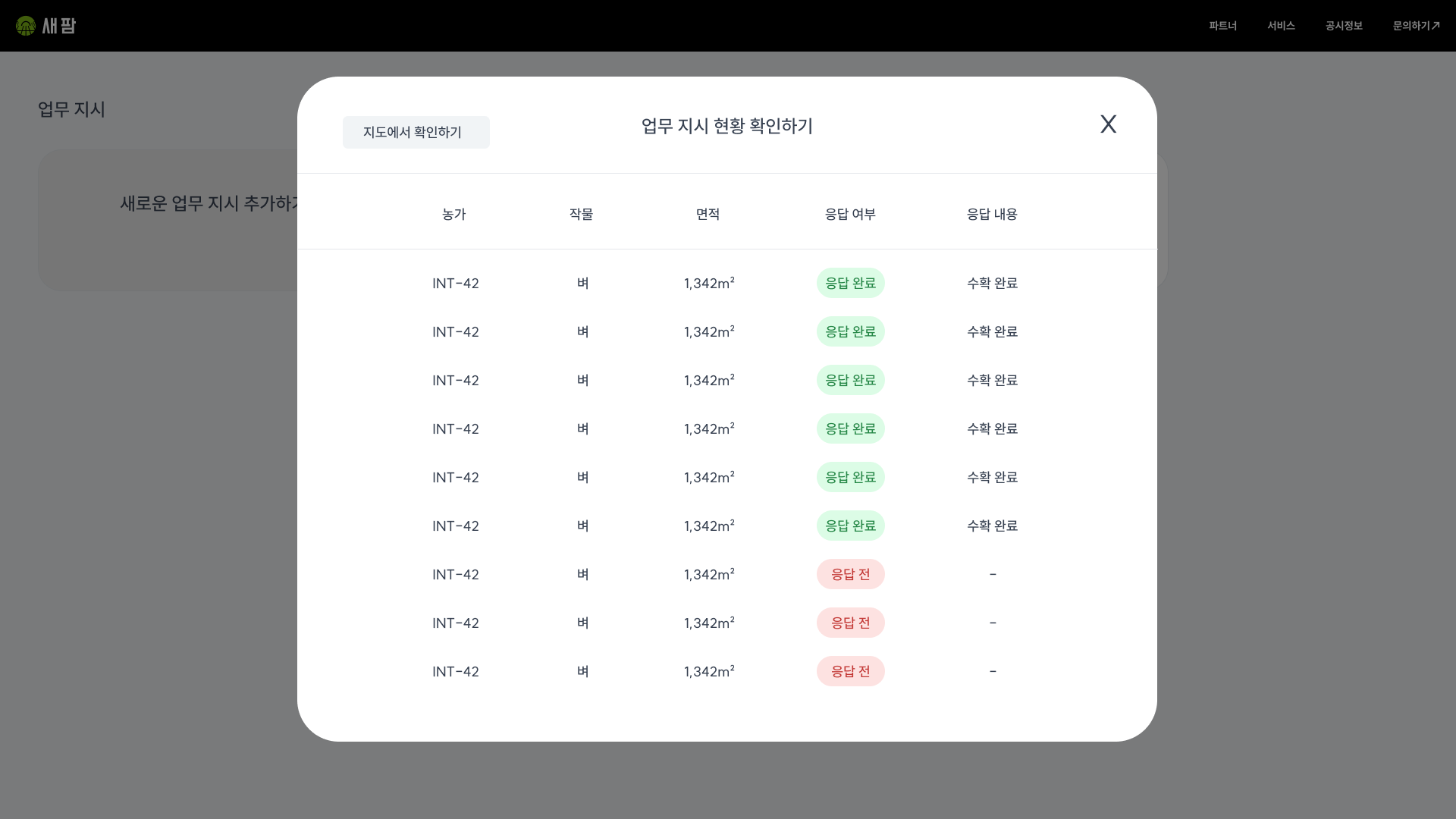Click first row's 수확 완료 text
The width and height of the screenshot is (1456, 819).
tap(992, 283)
